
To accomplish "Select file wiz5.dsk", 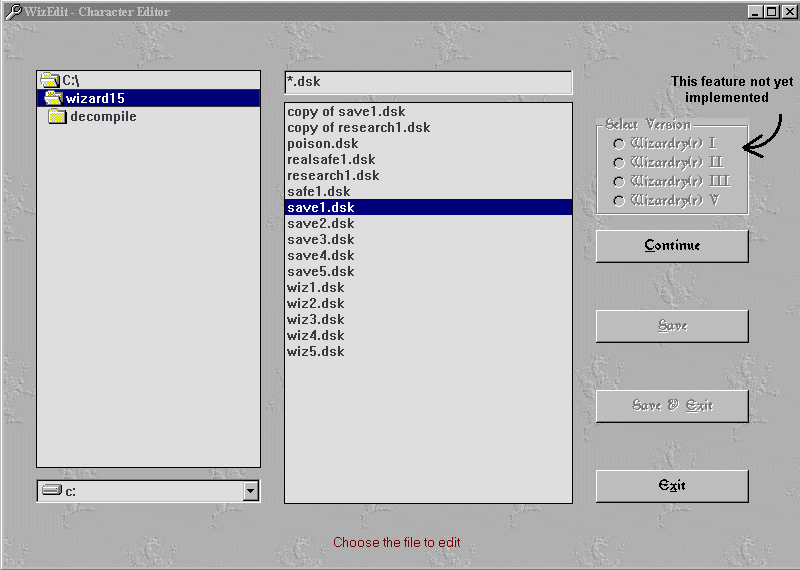I will [x=429, y=351].
